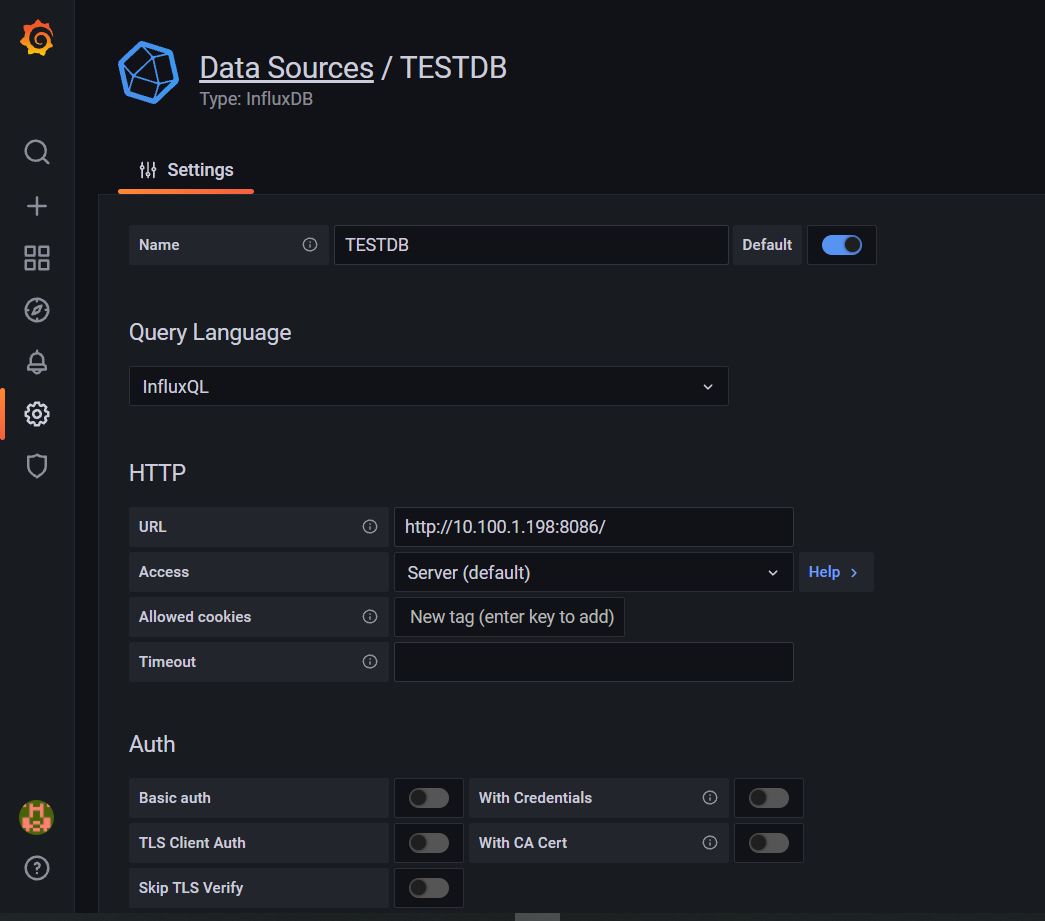Enable the TLS Client Auth toggle
This screenshot has height=921, width=1045.
pos(429,842)
